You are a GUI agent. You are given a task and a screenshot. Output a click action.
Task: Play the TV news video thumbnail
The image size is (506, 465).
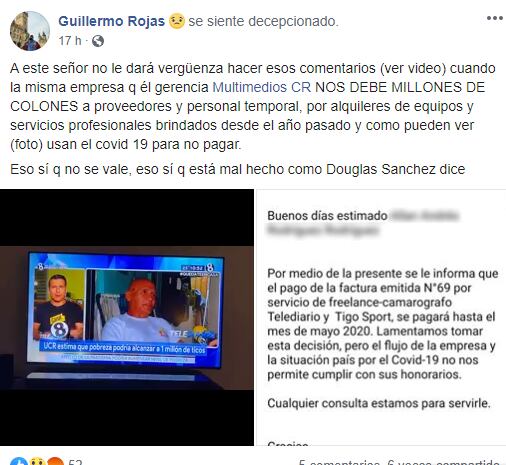point(127,317)
